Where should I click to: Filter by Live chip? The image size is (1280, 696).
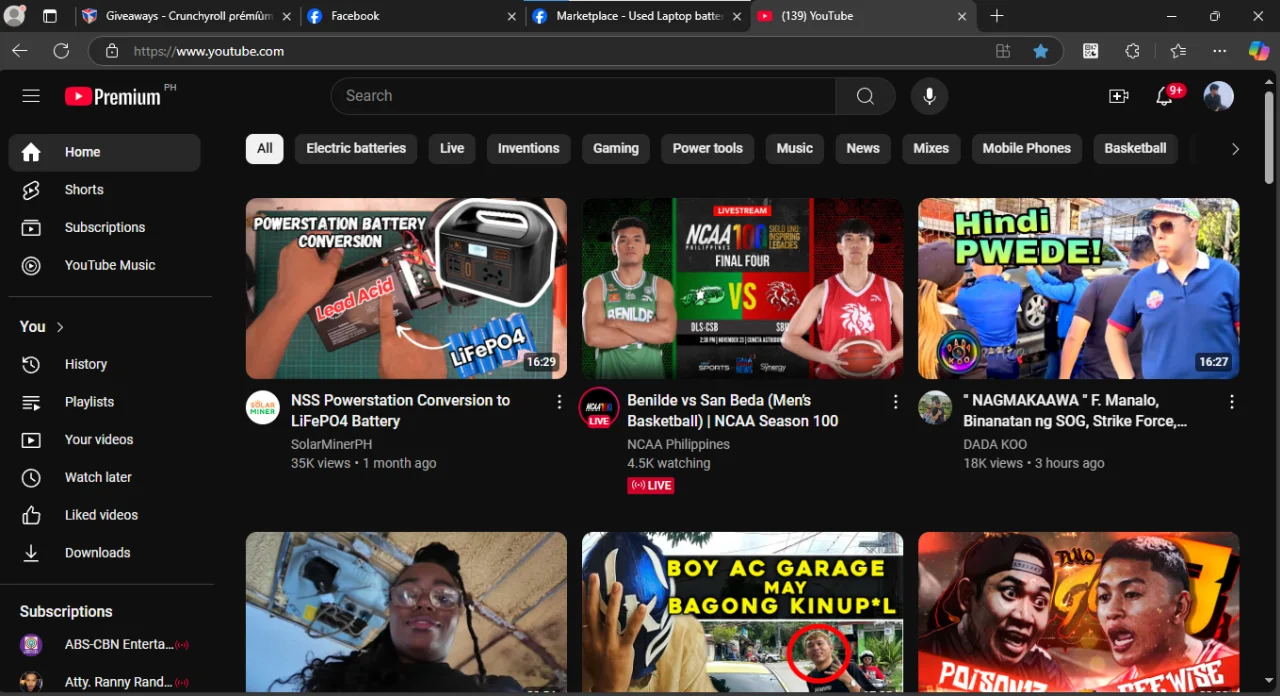pyautogui.click(x=452, y=148)
